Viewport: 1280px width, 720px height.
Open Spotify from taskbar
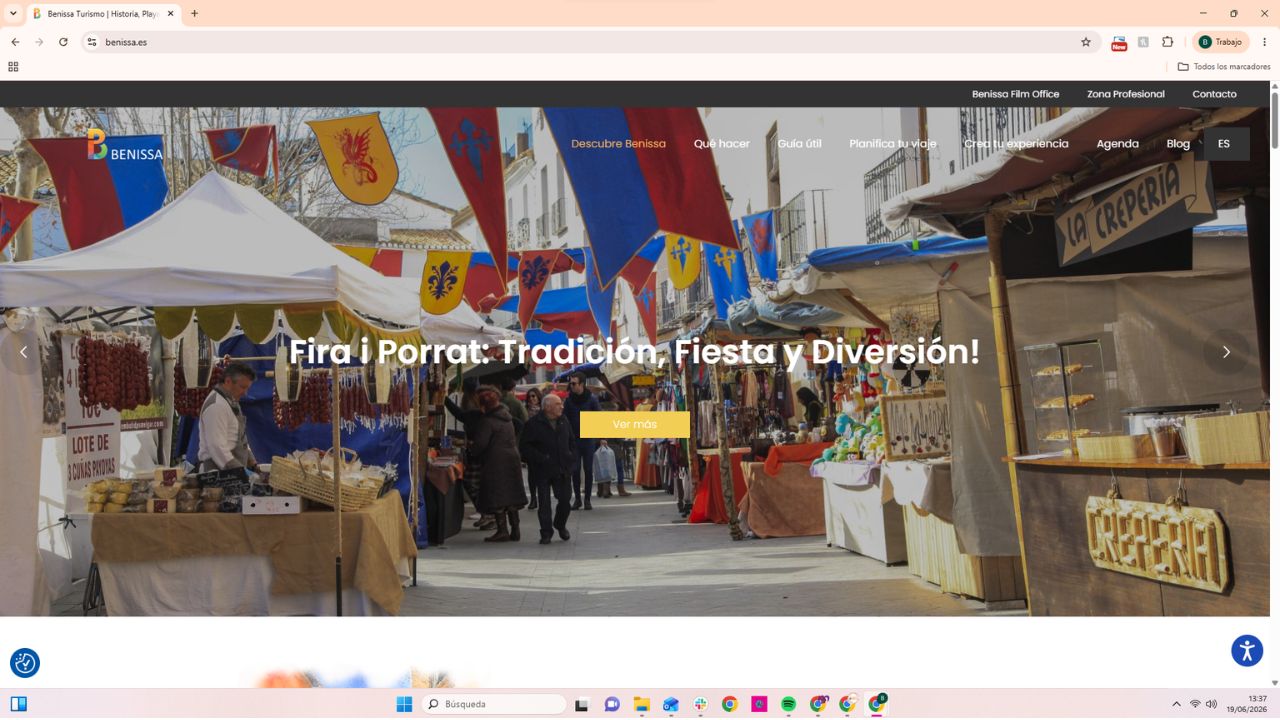point(788,704)
